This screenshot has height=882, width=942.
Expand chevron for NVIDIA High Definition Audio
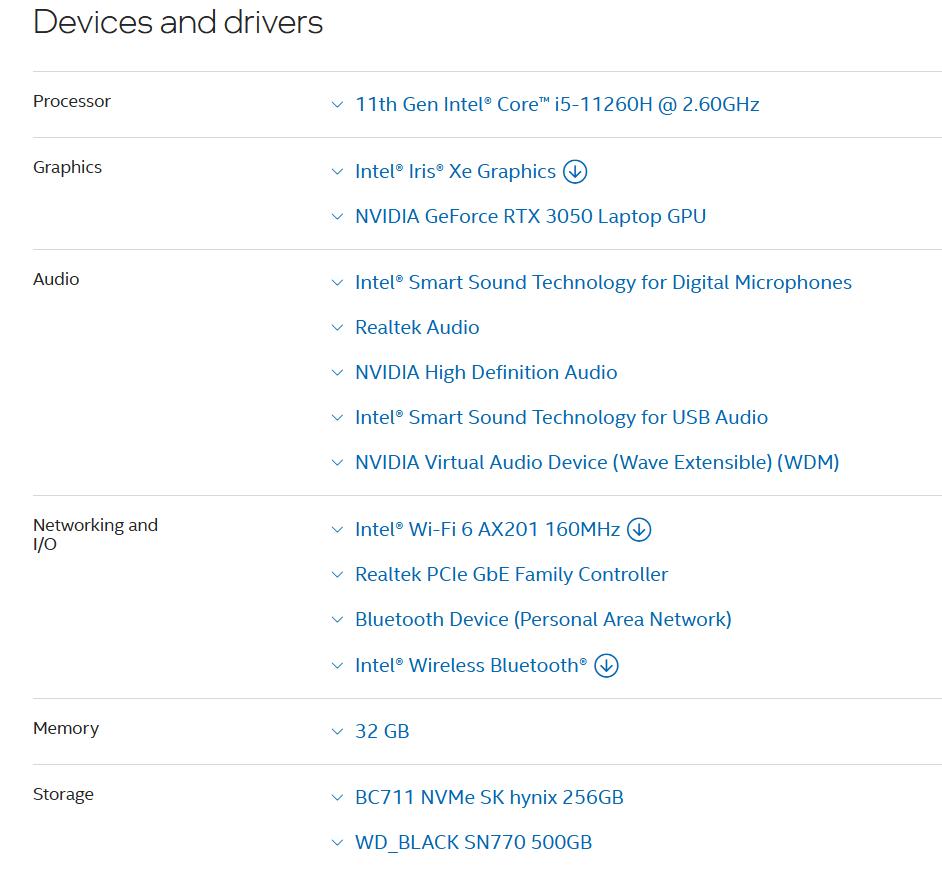coord(338,373)
